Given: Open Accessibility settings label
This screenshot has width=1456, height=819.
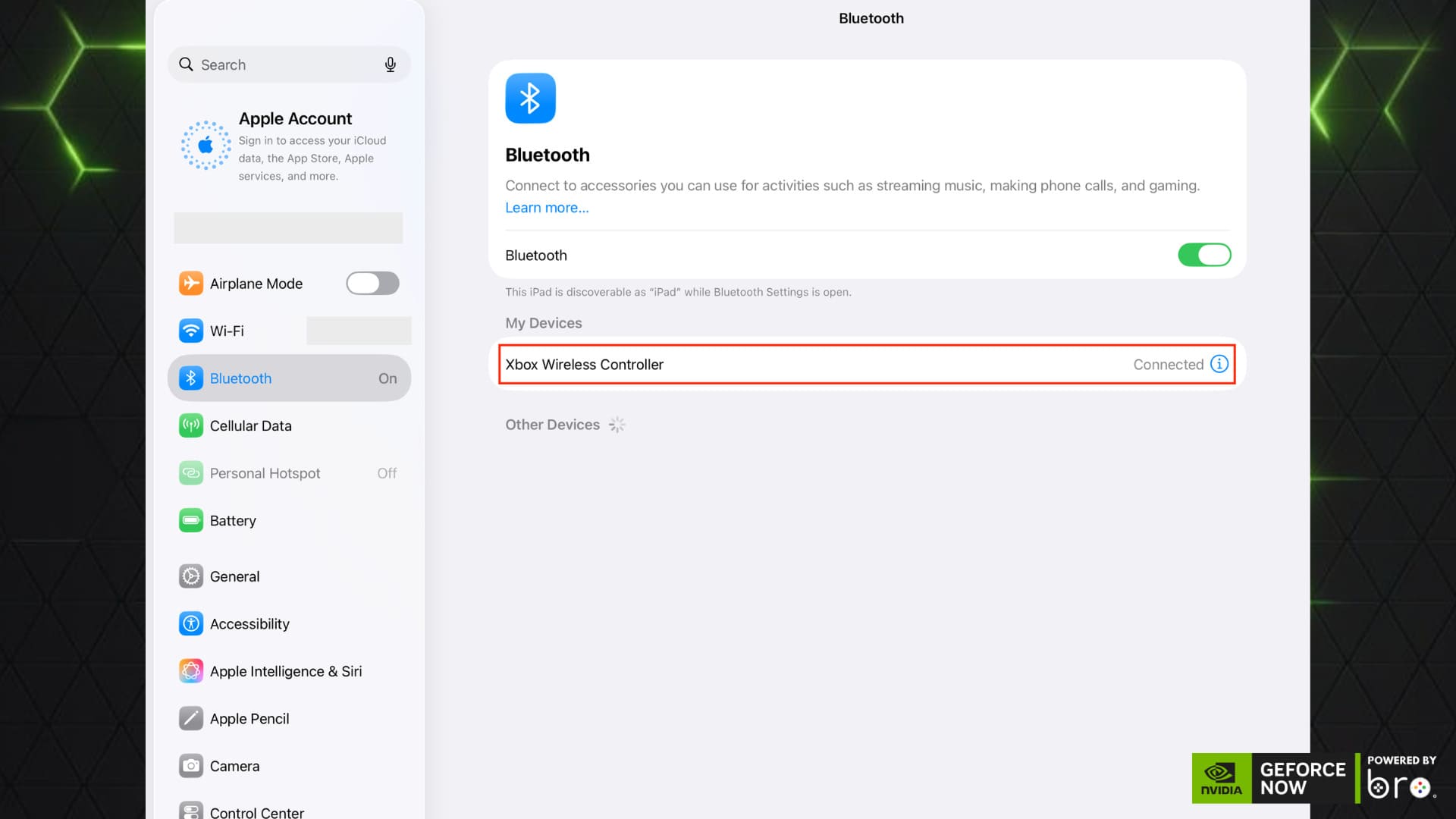Looking at the screenshot, I should (x=249, y=624).
